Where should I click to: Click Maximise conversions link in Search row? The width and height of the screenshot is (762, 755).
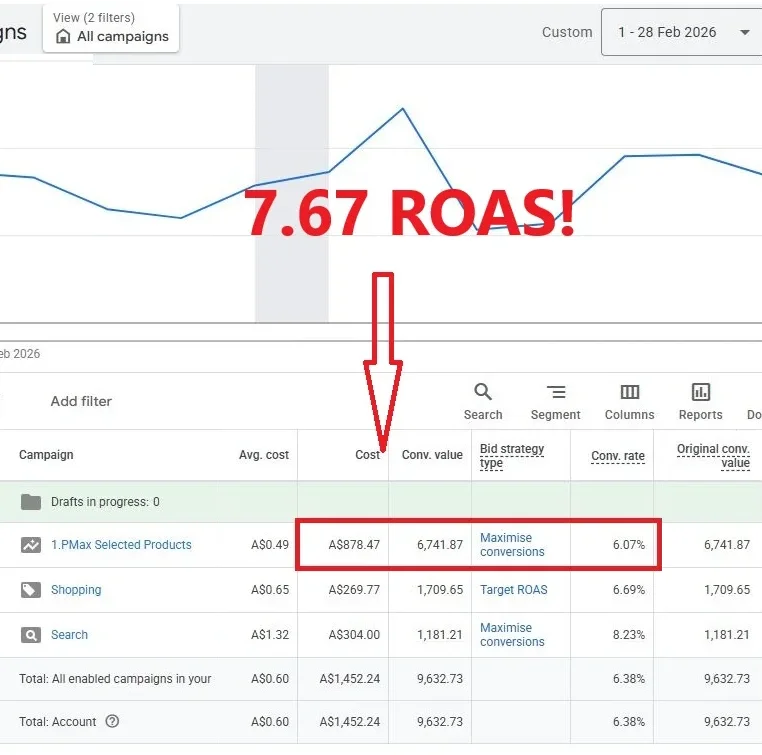[x=512, y=635]
